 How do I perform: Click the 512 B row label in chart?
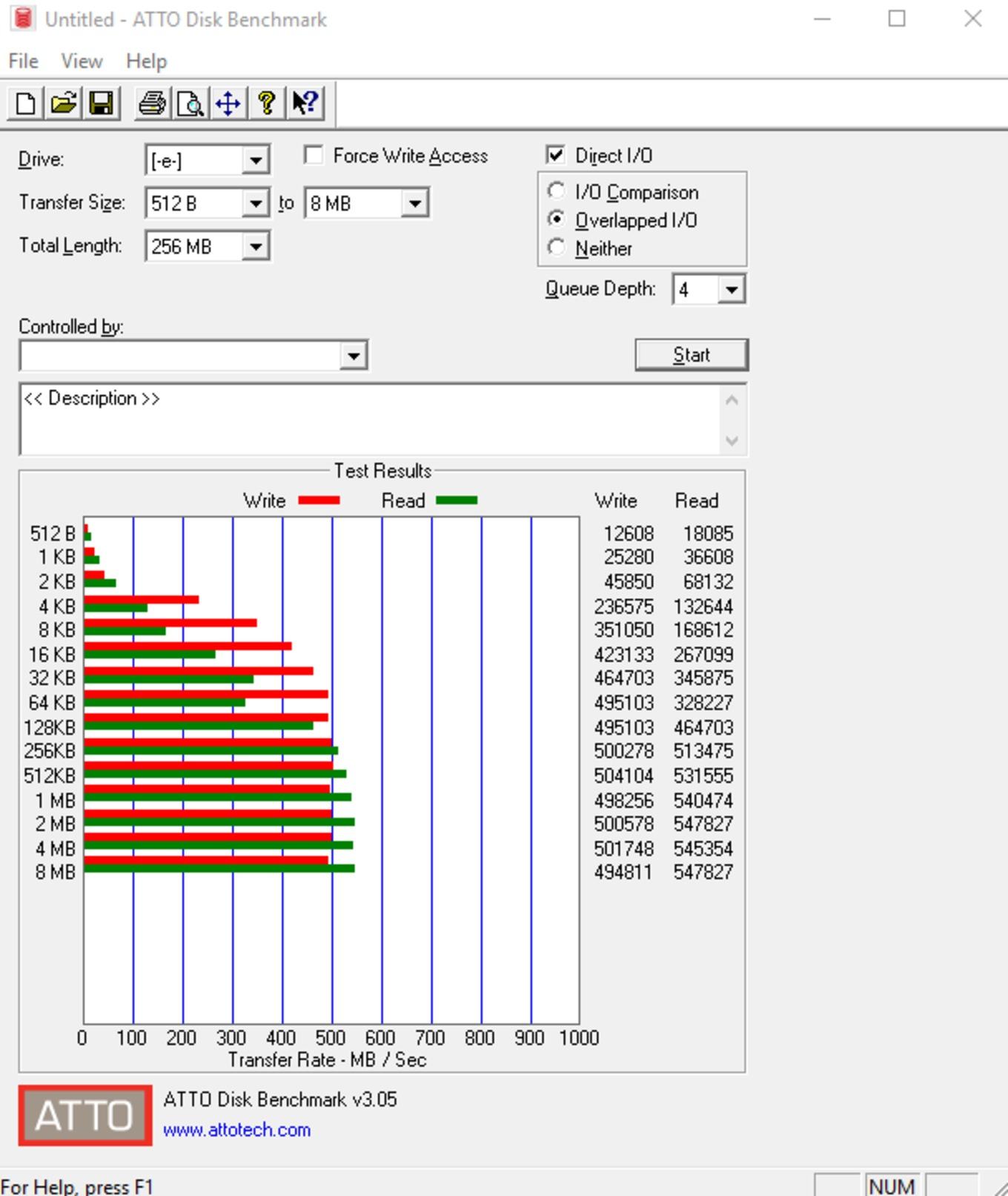pos(53,534)
